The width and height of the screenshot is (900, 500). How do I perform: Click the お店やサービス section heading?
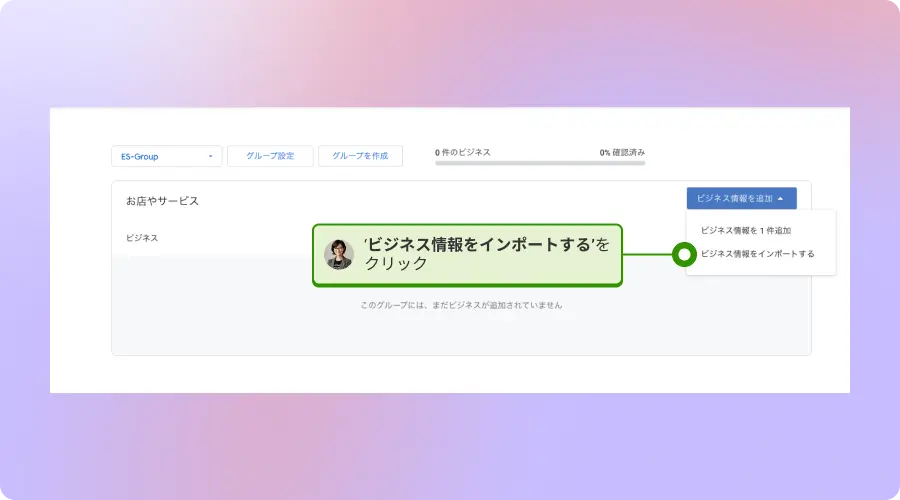162,201
